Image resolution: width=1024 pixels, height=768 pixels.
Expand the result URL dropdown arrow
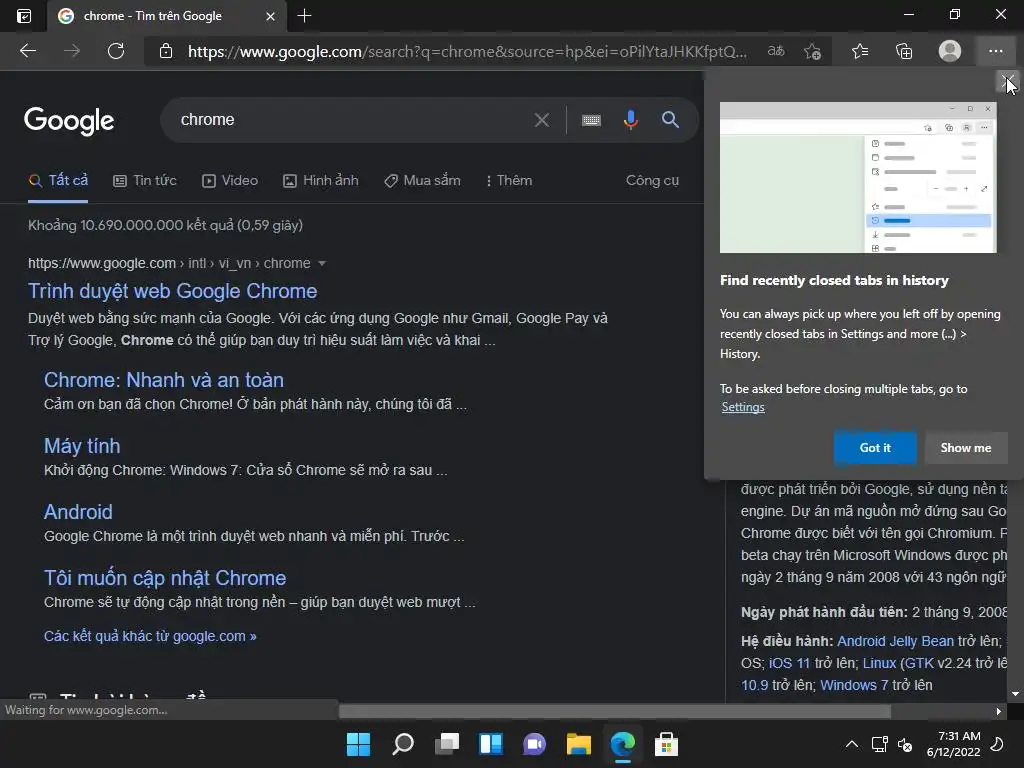tap(321, 263)
